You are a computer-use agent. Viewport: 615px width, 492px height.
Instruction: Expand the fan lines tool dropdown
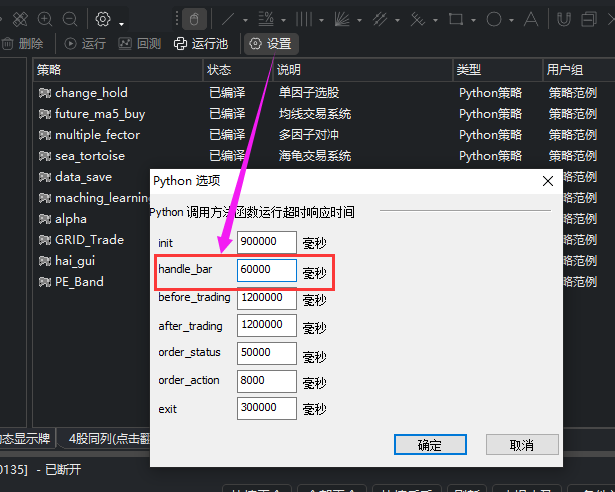point(359,20)
